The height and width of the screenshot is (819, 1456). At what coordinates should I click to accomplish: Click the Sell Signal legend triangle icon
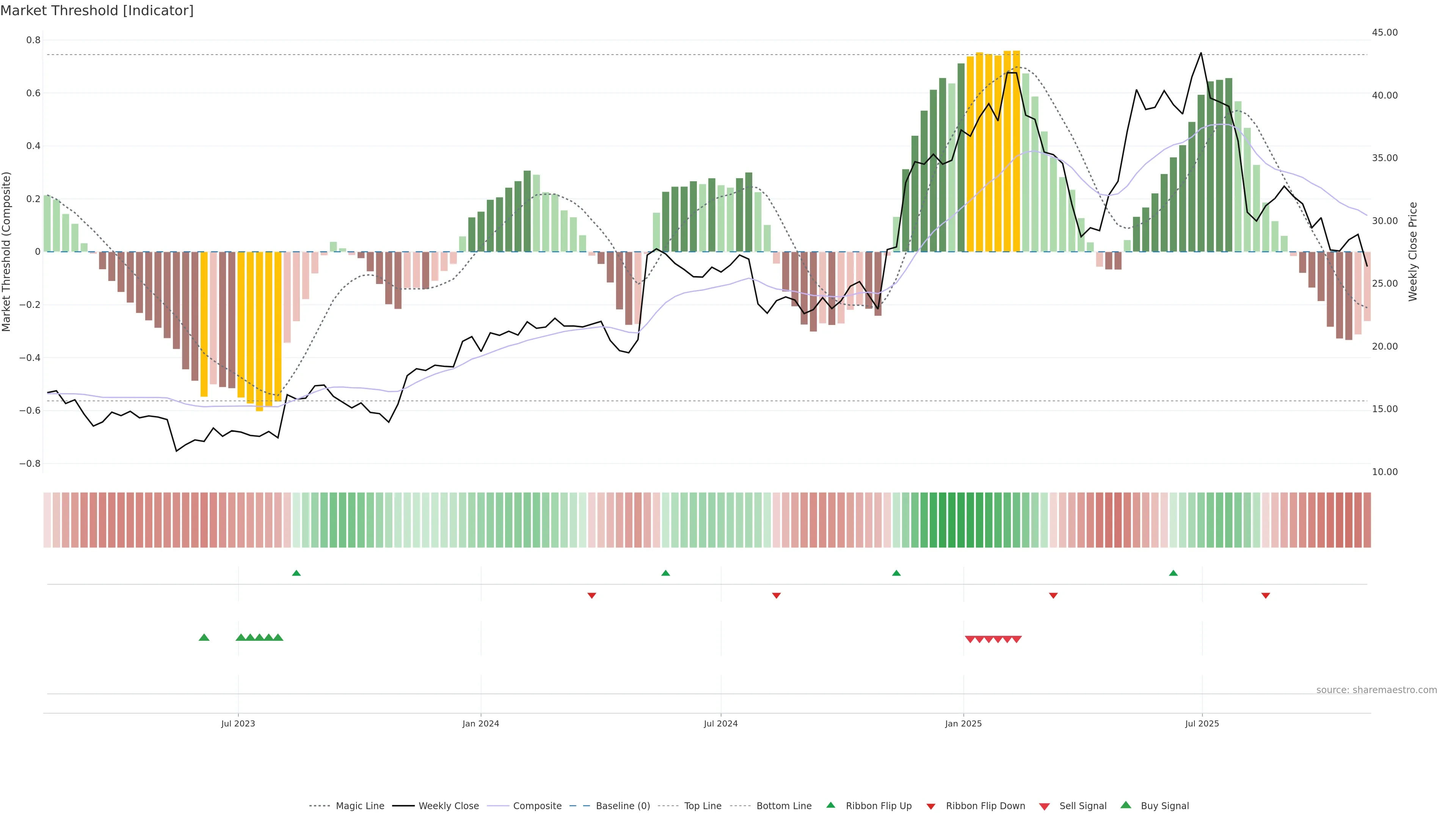point(1044,806)
